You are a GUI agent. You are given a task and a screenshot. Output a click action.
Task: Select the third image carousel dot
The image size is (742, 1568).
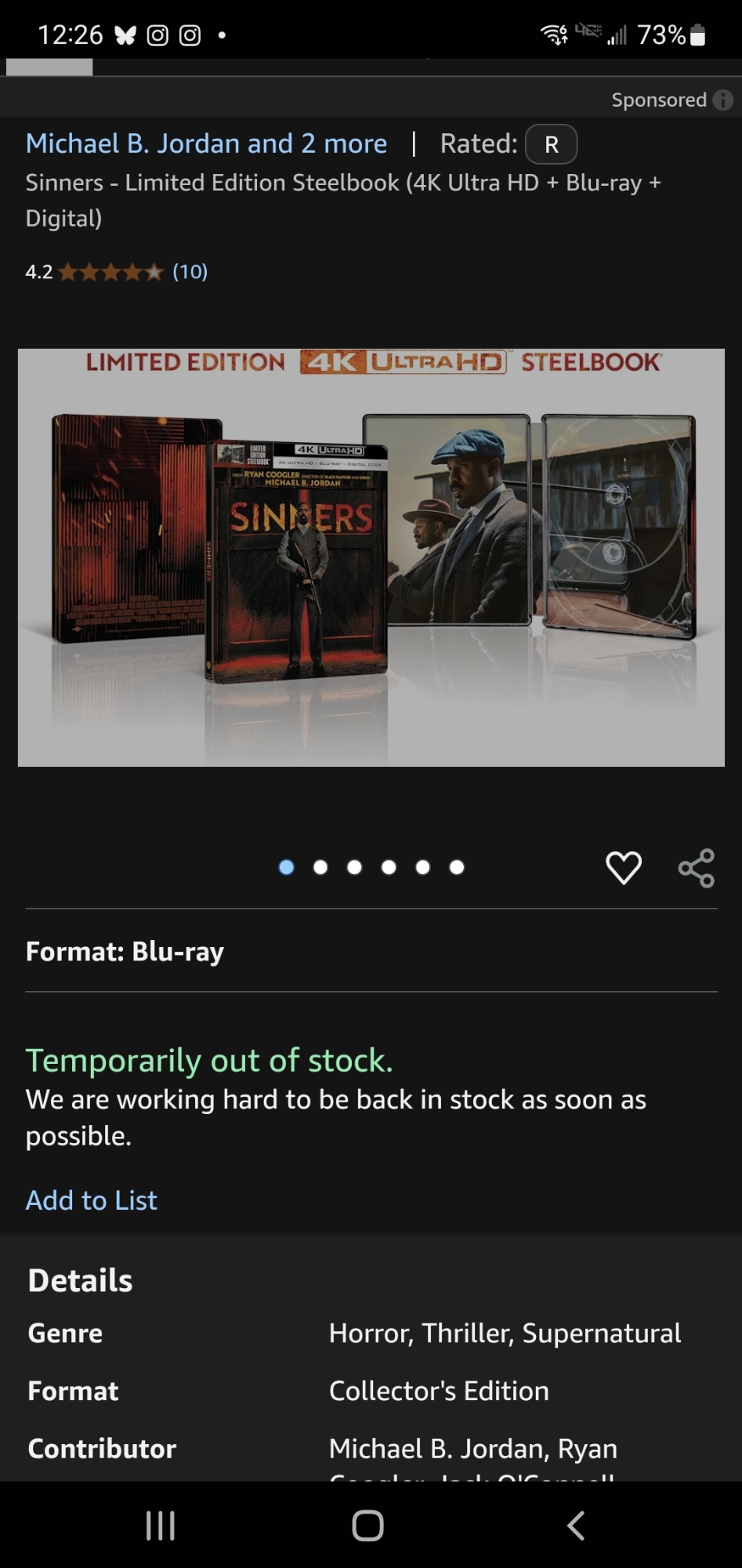[354, 867]
